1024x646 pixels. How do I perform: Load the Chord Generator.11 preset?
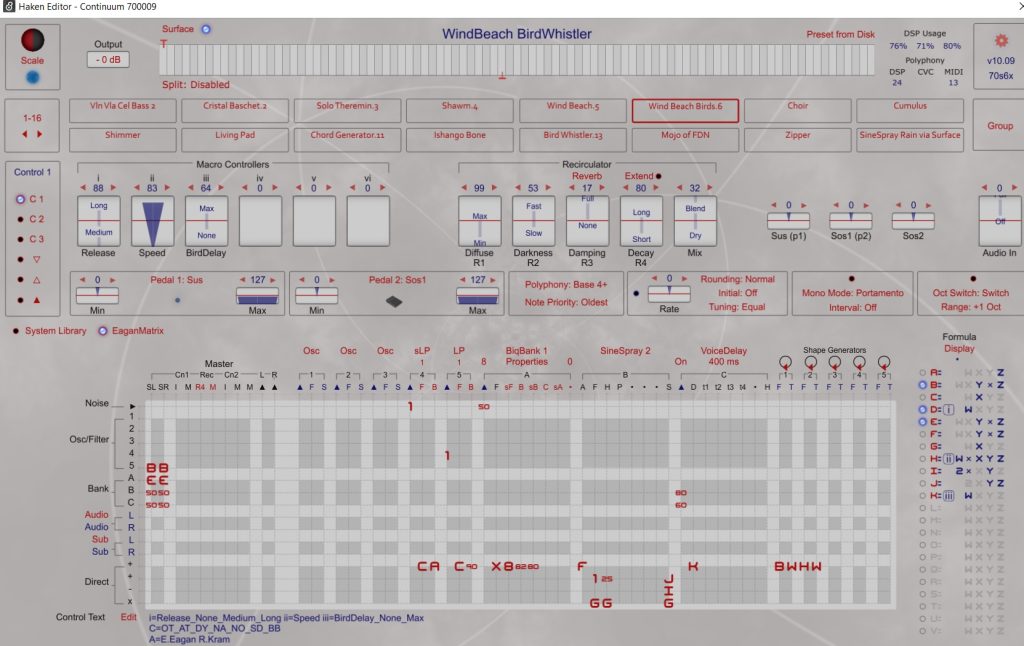347,140
